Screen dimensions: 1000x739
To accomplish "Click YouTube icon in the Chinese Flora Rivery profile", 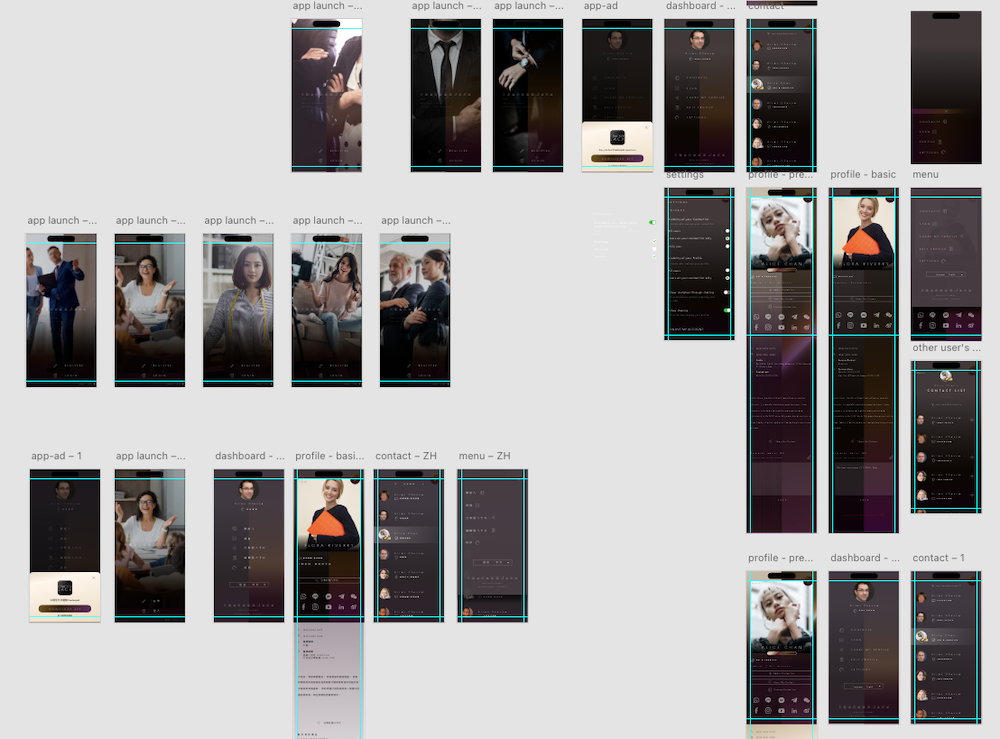I will (x=328, y=607).
